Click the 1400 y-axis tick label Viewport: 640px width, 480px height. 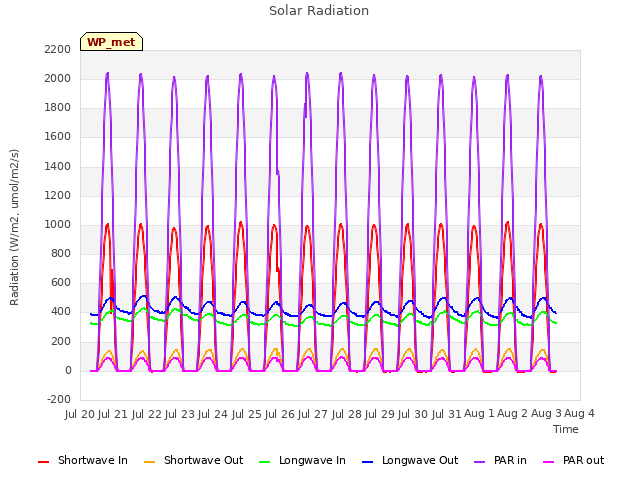(58, 166)
